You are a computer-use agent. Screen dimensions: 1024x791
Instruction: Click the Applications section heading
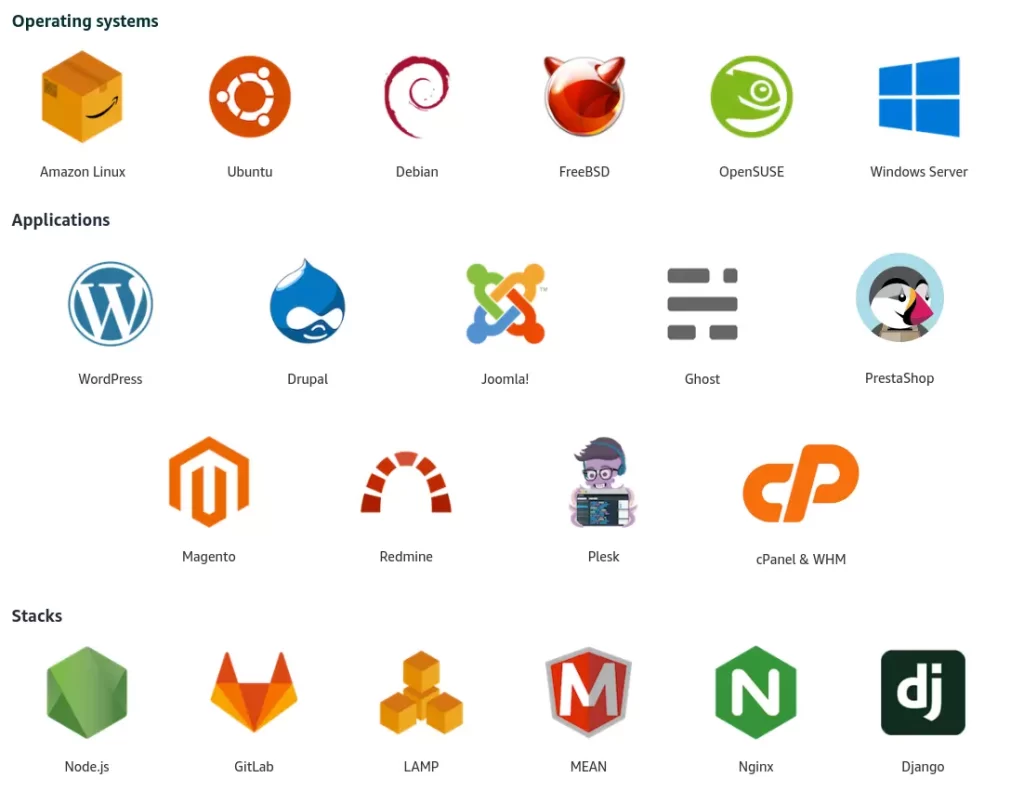[61, 220]
